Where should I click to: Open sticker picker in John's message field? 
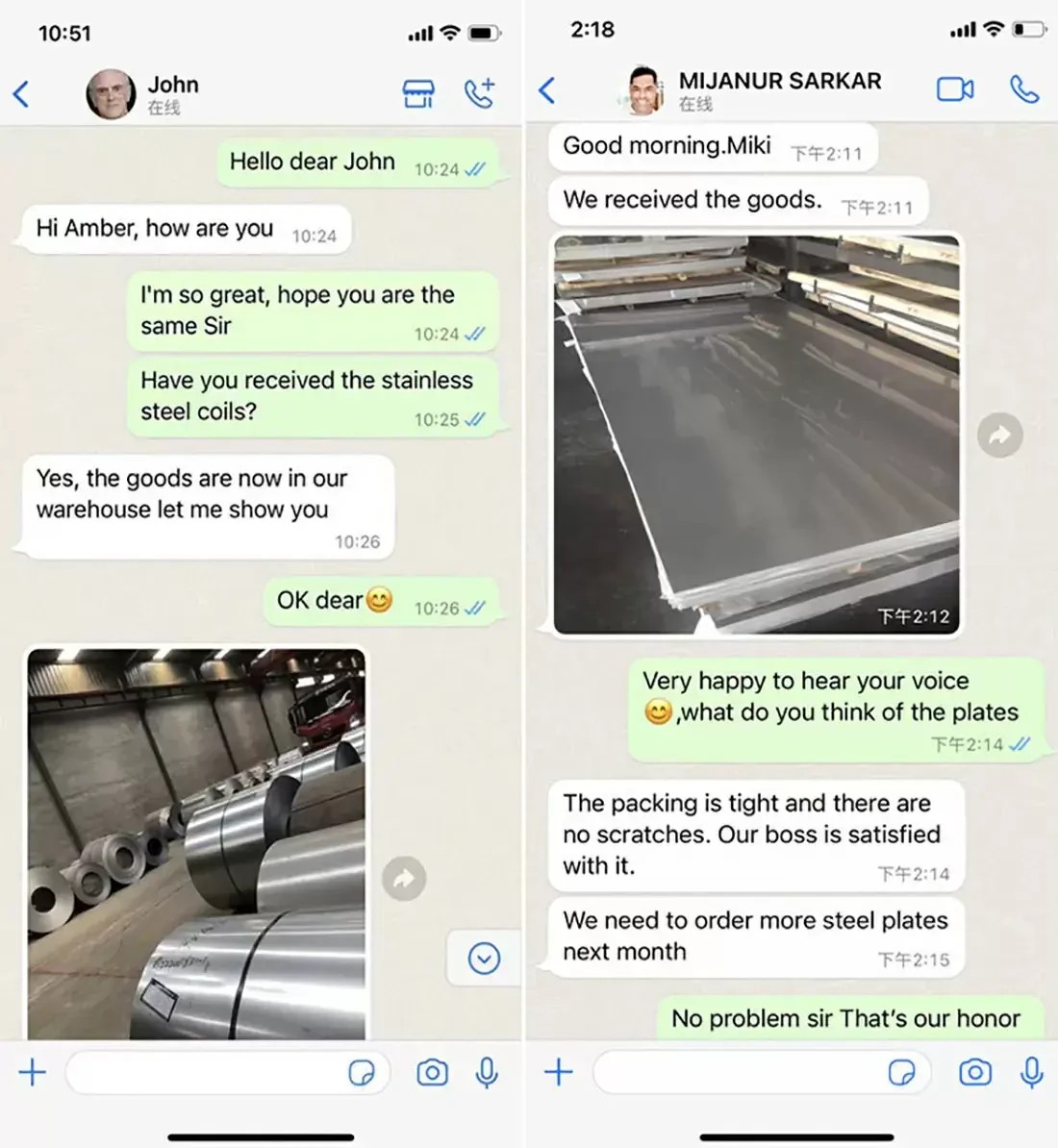pyautogui.click(x=361, y=1073)
